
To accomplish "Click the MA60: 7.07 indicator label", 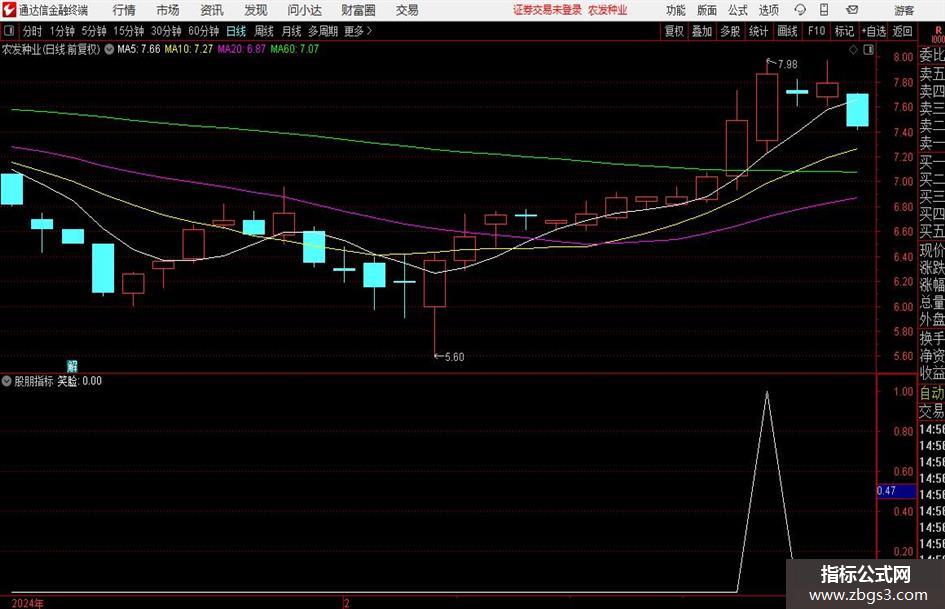I will (295, 49).
